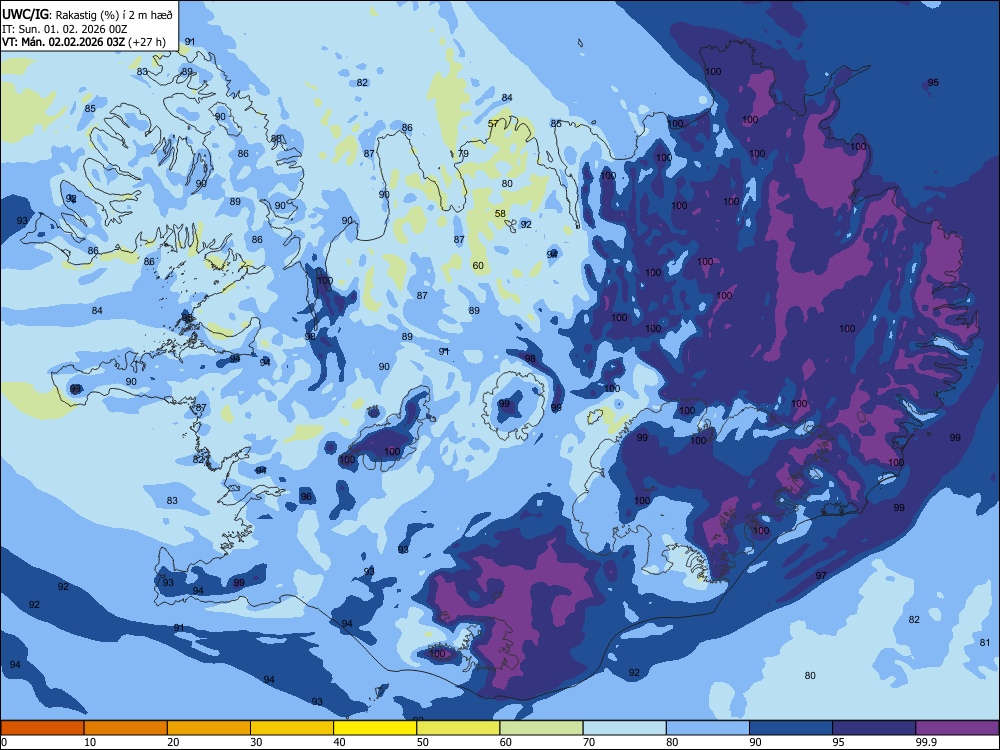Click the legend label '40'

[339, 742]
